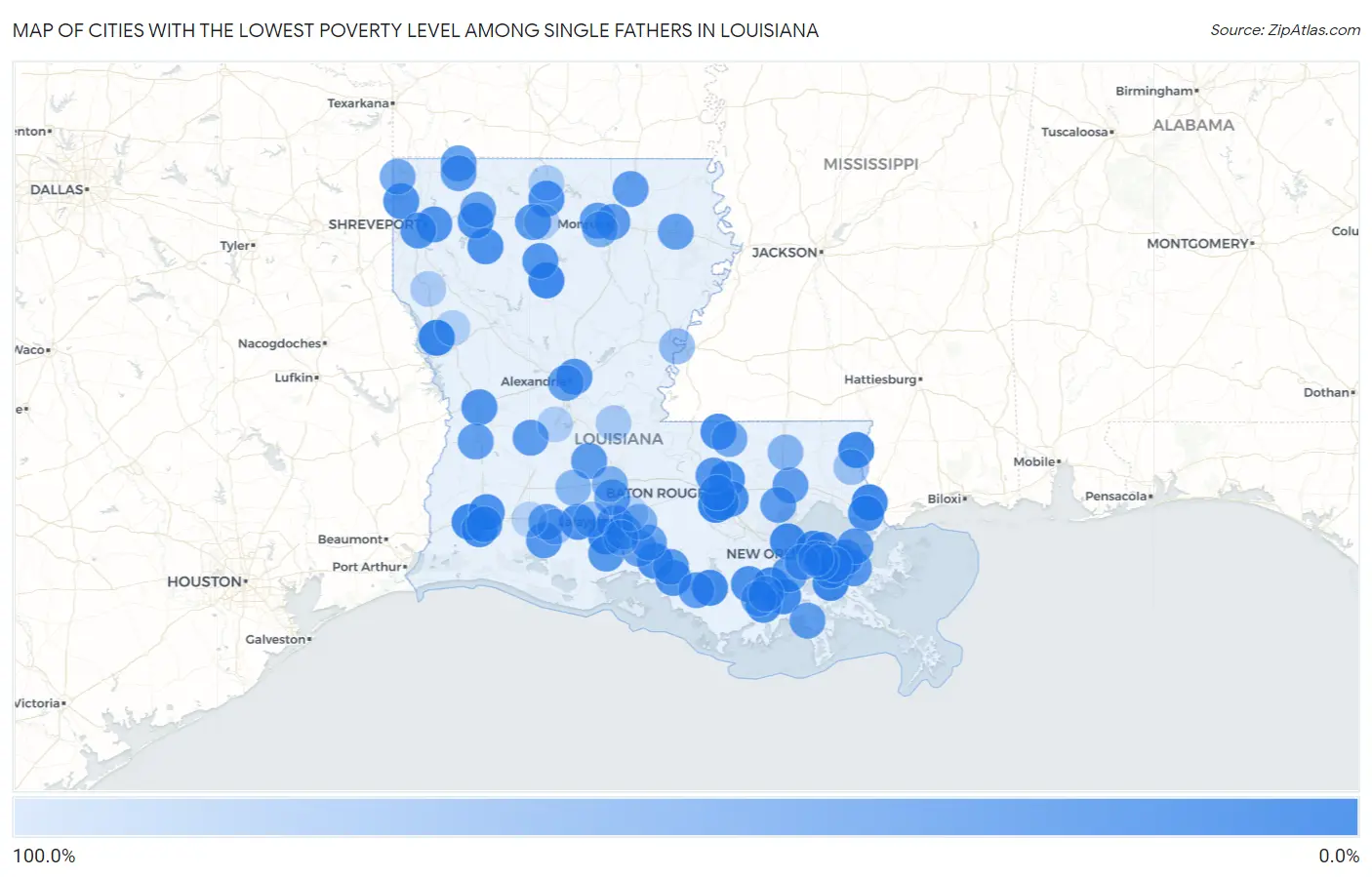
Task: Click the Tuscaloosa label
Action: pyautogui.click(x=1076, y=132)
